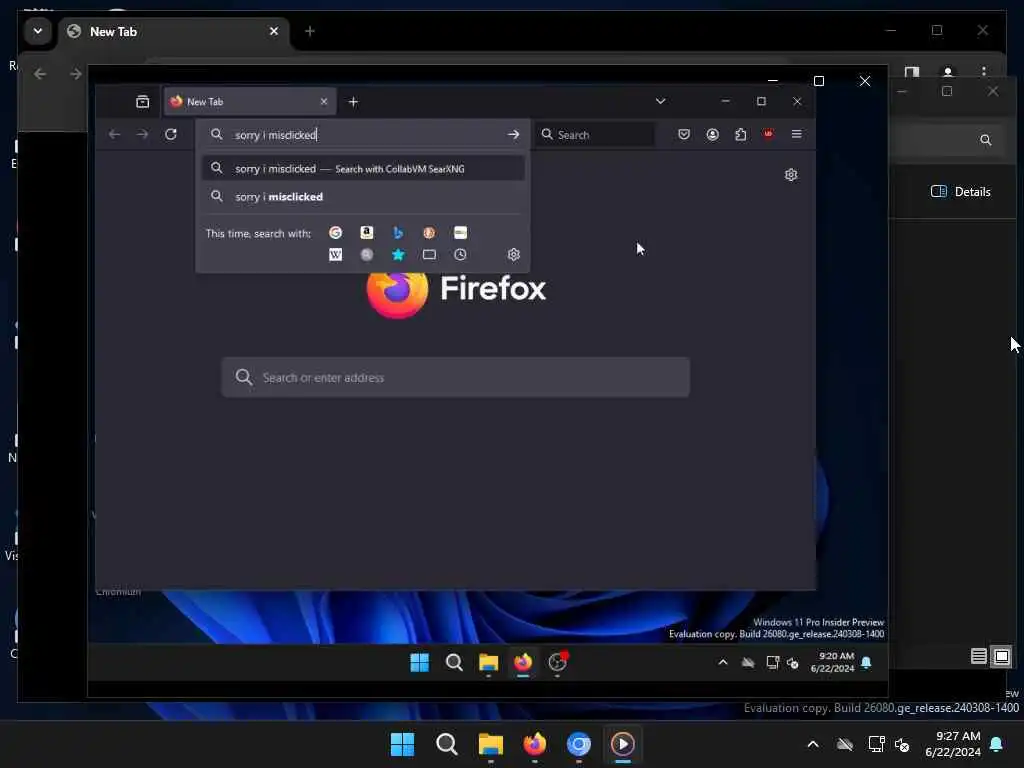The image size is (1024, 768).
Task: Click the Go arrow in Firefox address bar
Action: tap(513, 135)
